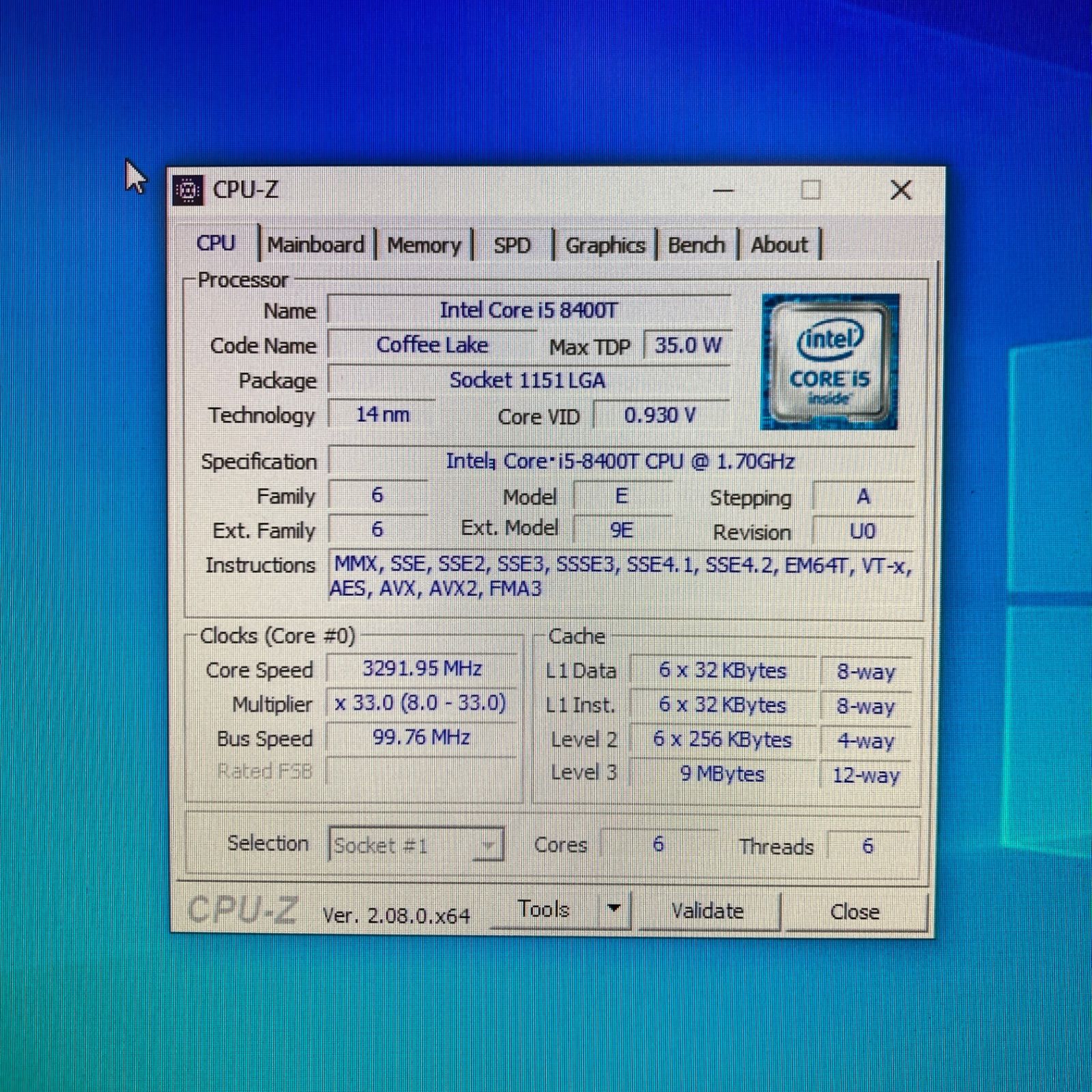Click the empty Rated FSB field
The height and width of the screenshot is (1092, 1092).
422,771
